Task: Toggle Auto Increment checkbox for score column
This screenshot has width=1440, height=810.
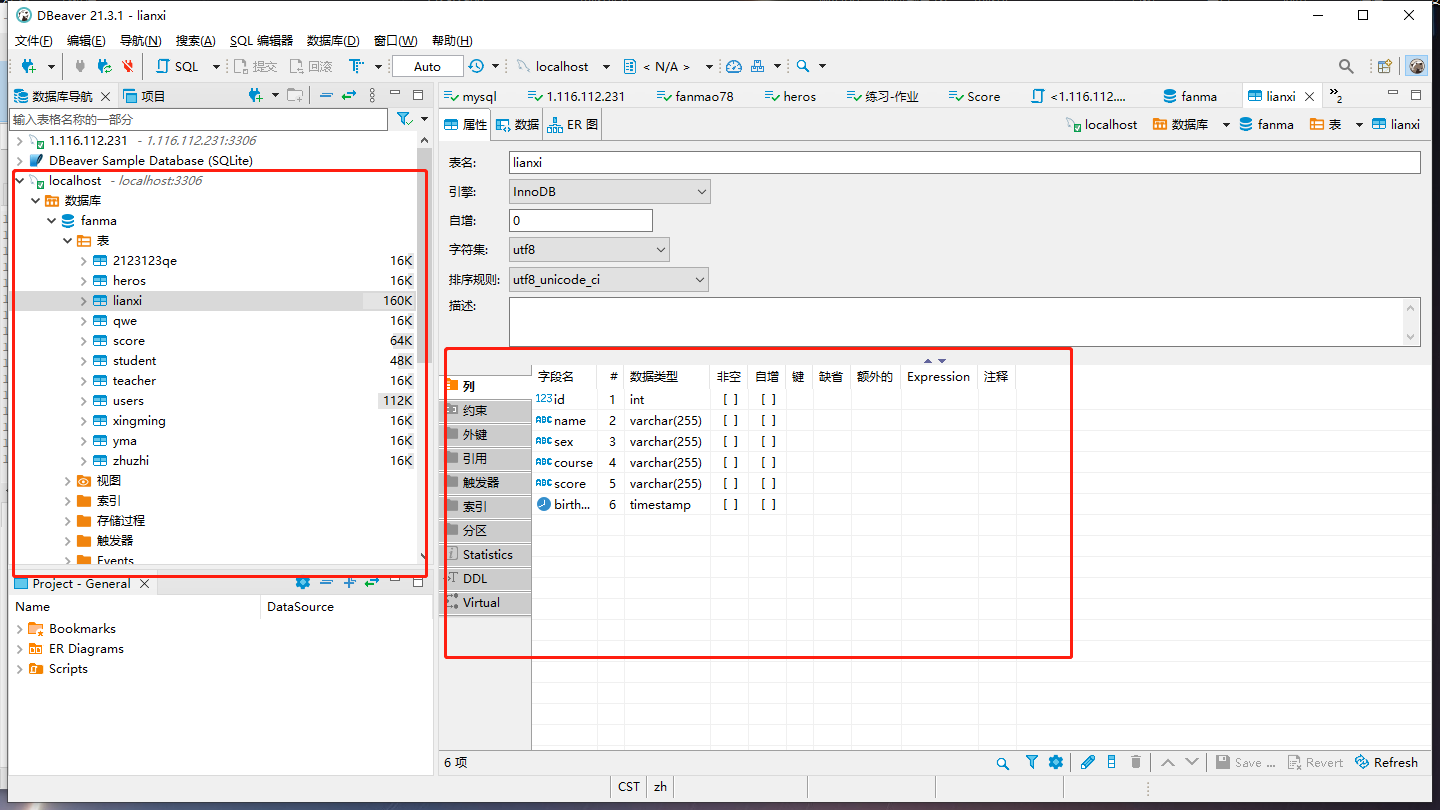Action: tap(768, 483)
